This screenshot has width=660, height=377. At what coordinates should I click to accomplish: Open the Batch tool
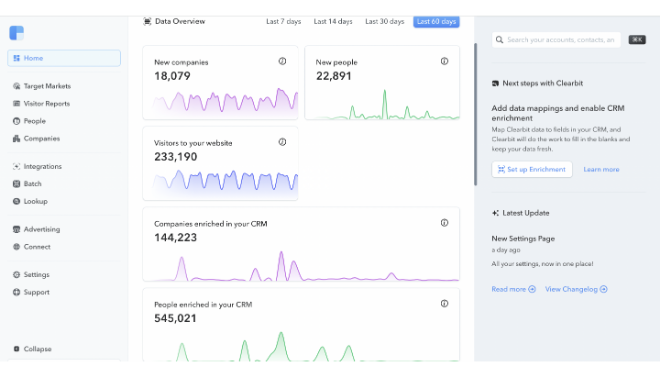pyautogui.click(x=27, y=184)
